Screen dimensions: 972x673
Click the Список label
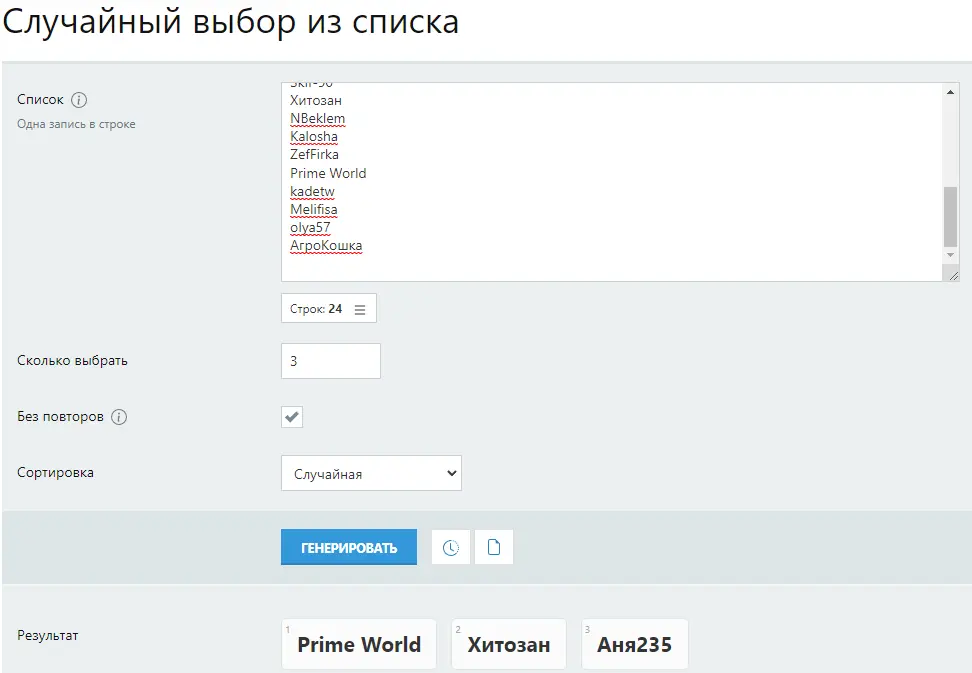point(40,100)
